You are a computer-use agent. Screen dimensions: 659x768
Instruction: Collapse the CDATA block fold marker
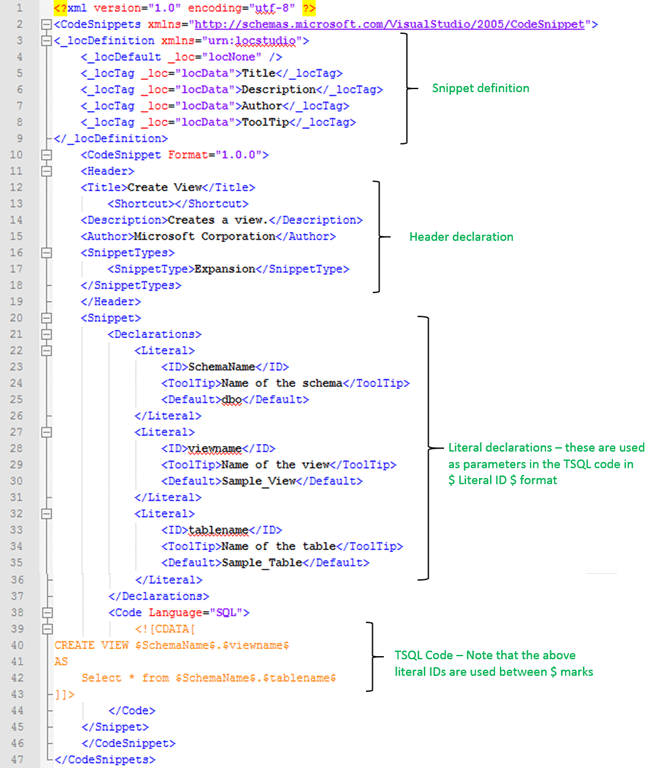[x=46, y=628]
